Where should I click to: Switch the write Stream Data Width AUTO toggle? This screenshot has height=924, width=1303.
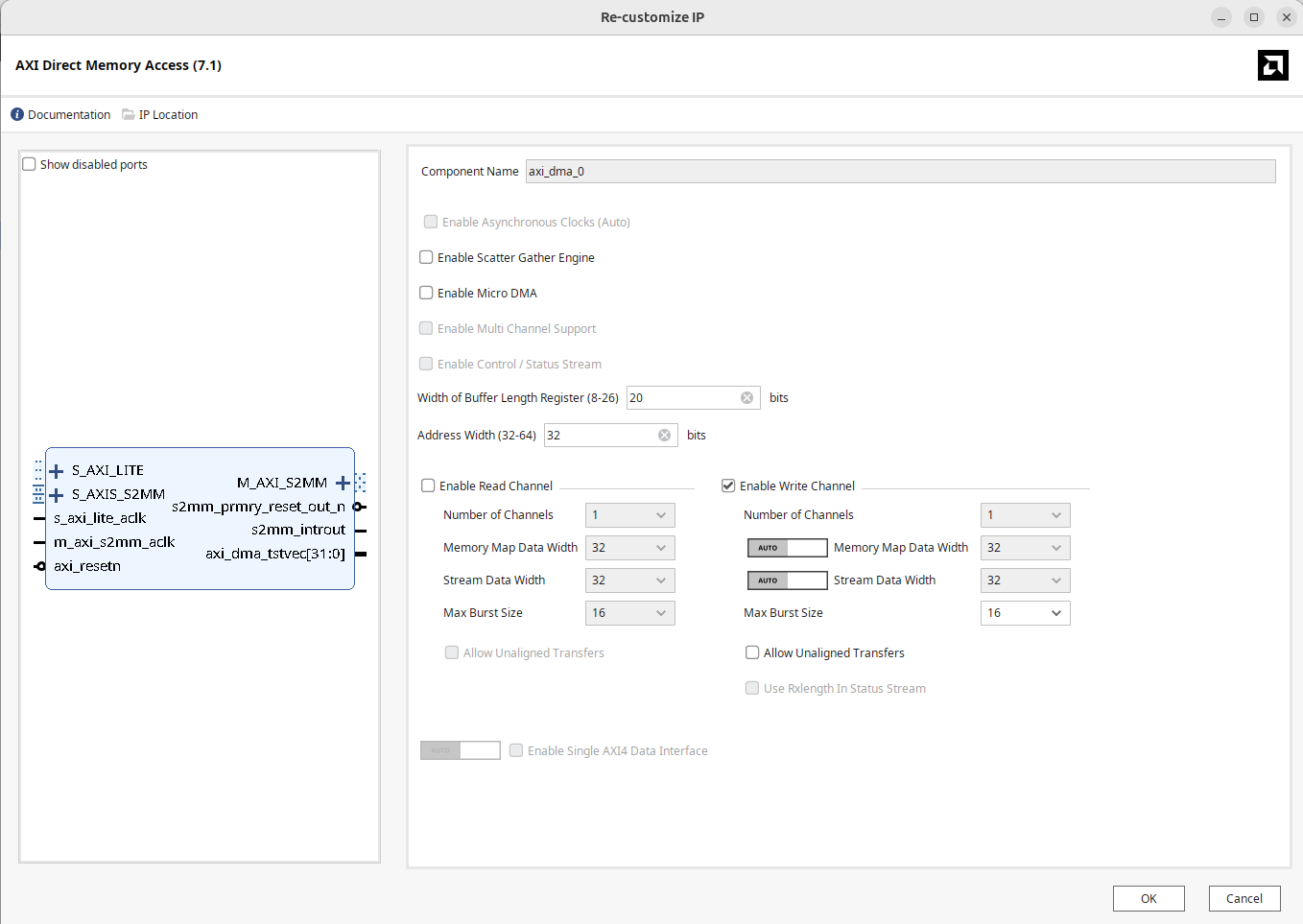pyautogui.click(x=787, y=580)
